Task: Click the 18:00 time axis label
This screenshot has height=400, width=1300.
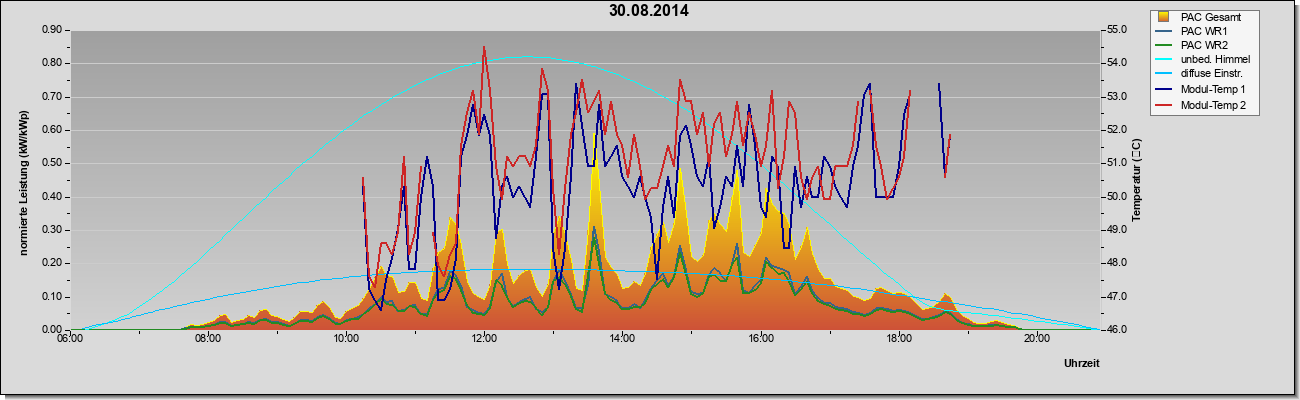Action: [898, 337]
